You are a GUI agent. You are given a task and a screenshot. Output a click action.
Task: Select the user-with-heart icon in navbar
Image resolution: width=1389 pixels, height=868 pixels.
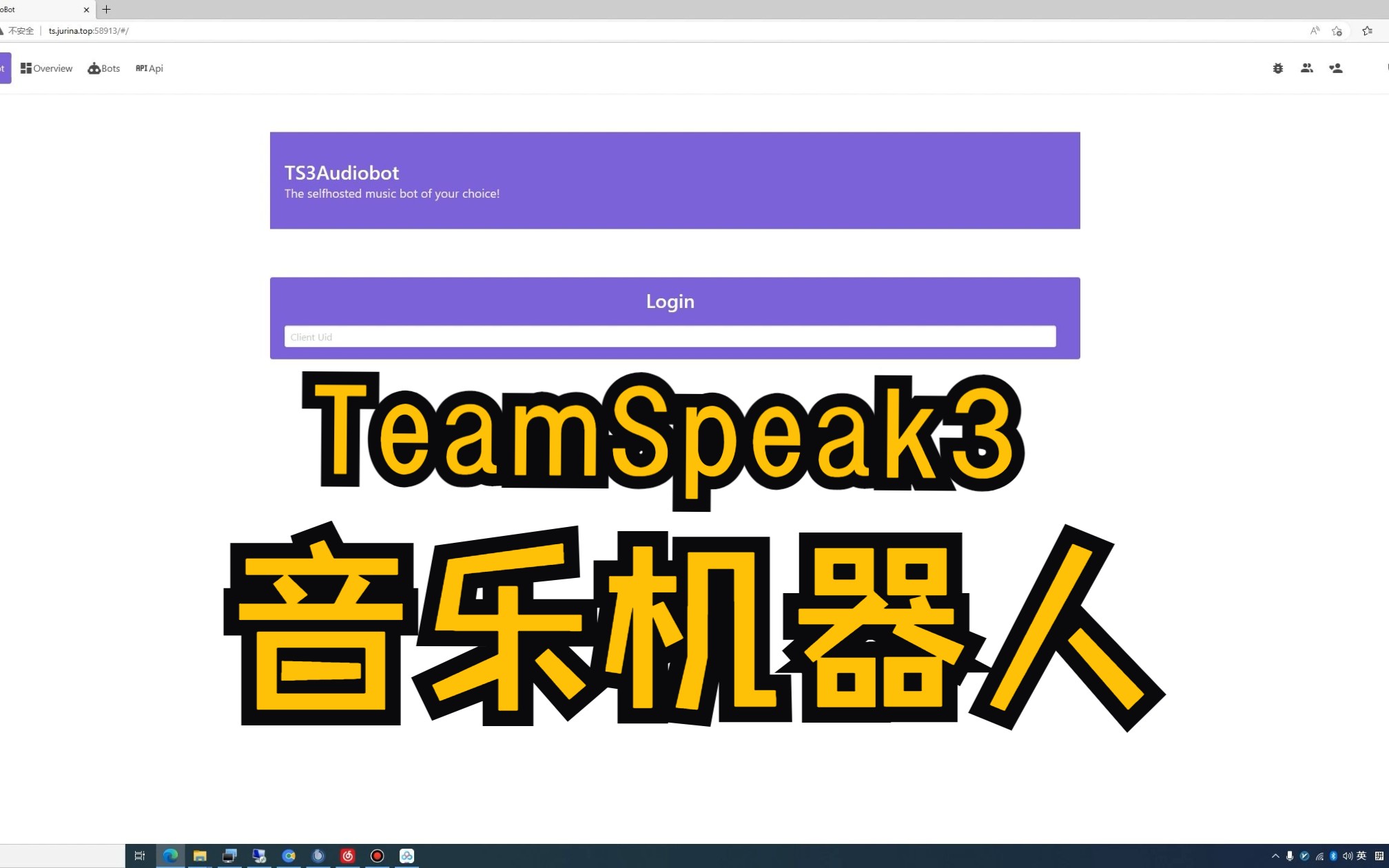click(x=1336, y=68)
